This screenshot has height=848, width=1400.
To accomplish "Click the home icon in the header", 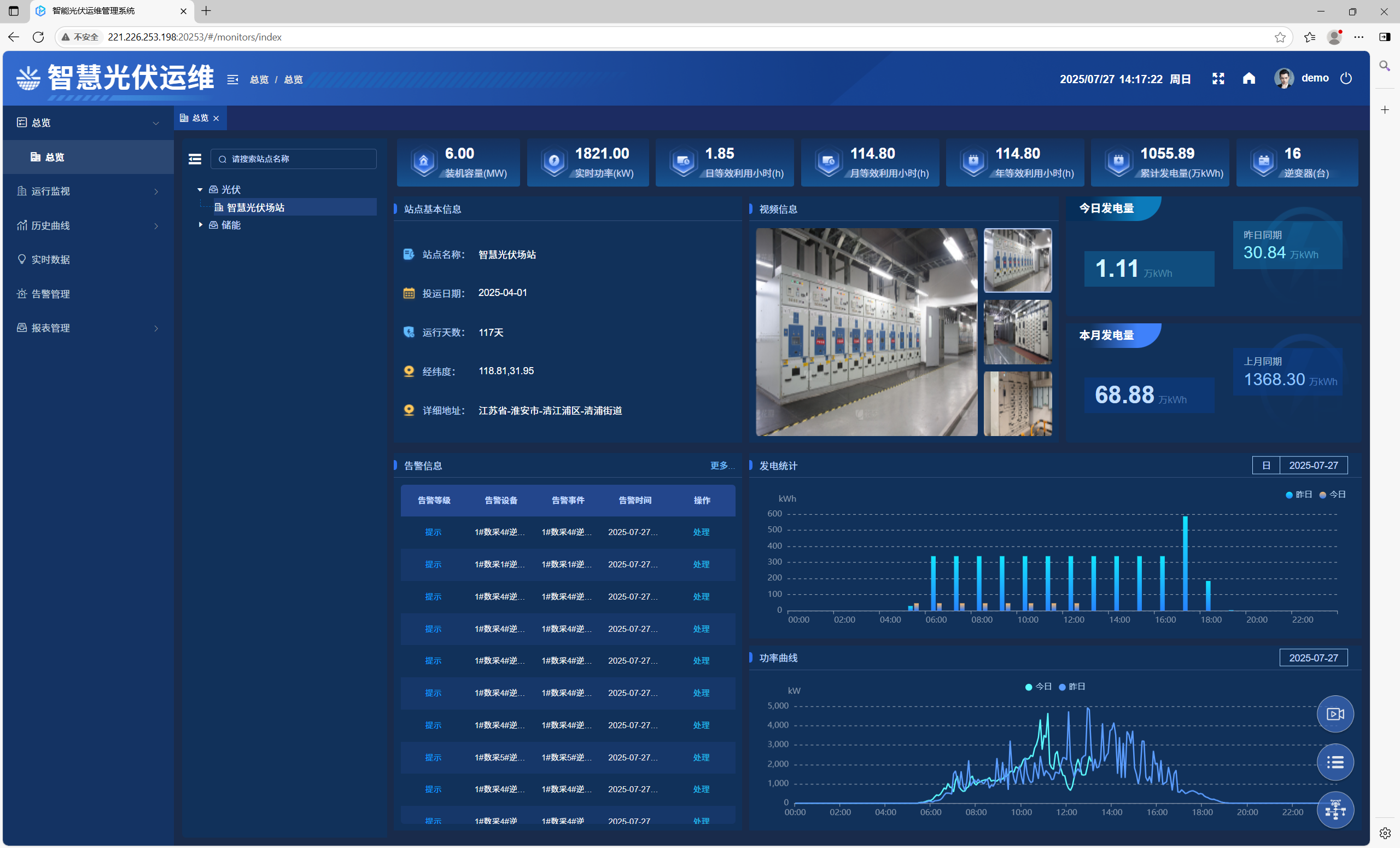I will point(1249,78).
